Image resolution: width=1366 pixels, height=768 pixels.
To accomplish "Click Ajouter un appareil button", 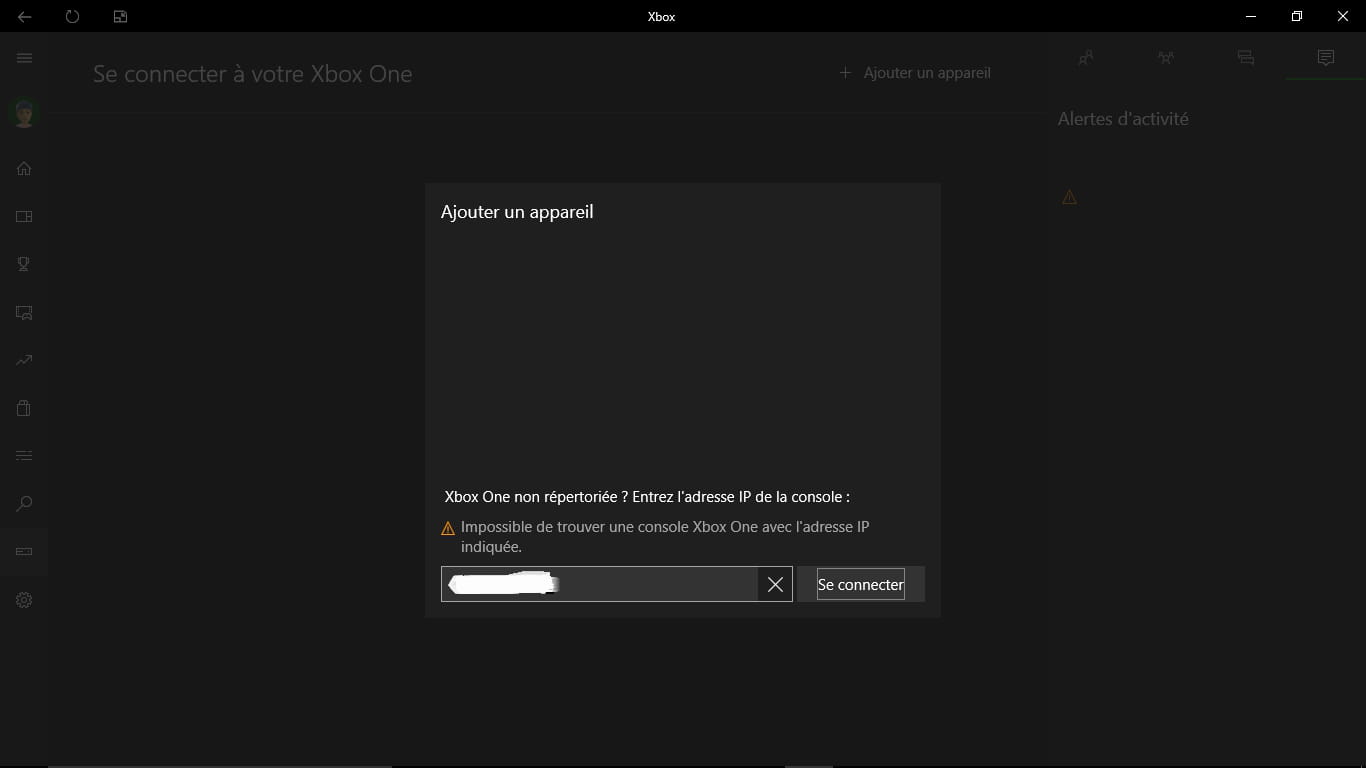I will (x=915, y=73).
